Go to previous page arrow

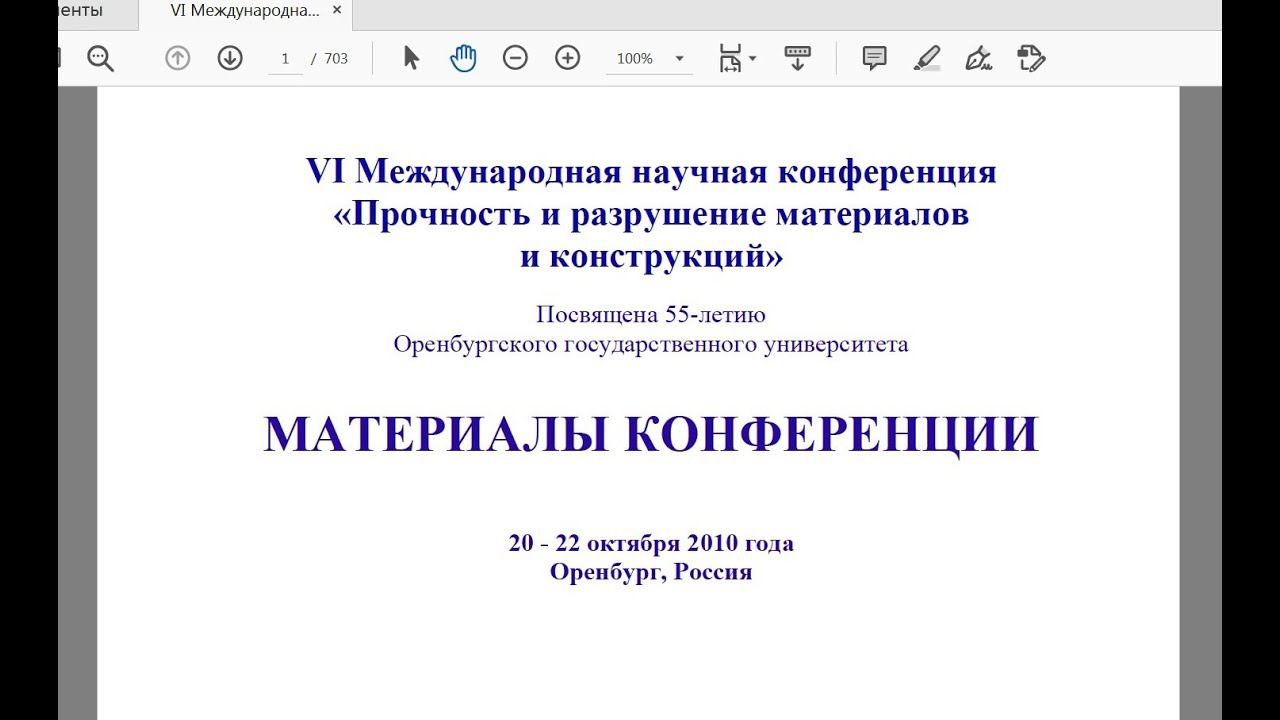point(178,58)
